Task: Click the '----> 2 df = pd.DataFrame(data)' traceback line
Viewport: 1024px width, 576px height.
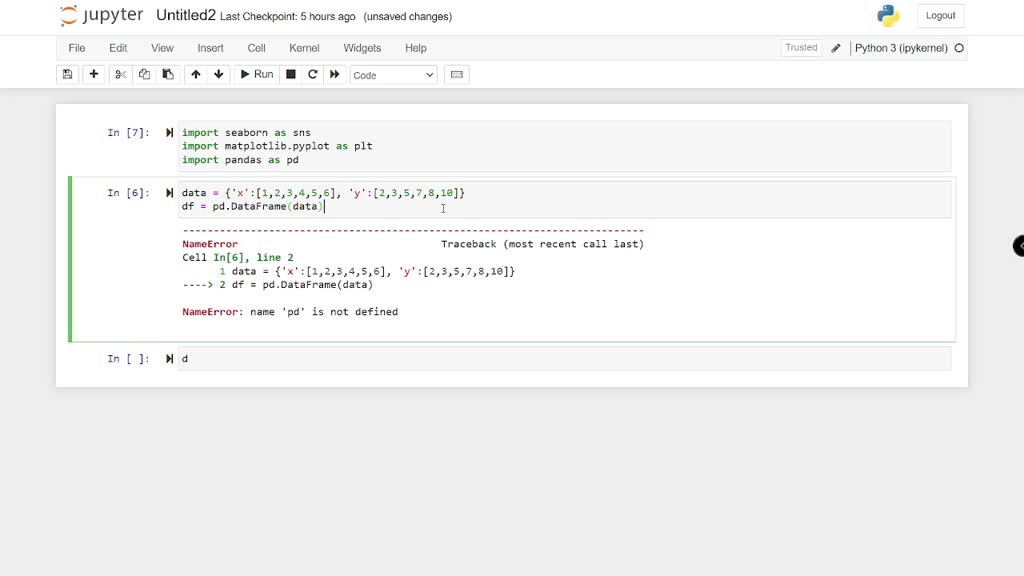Action: (x=278, y=285)
